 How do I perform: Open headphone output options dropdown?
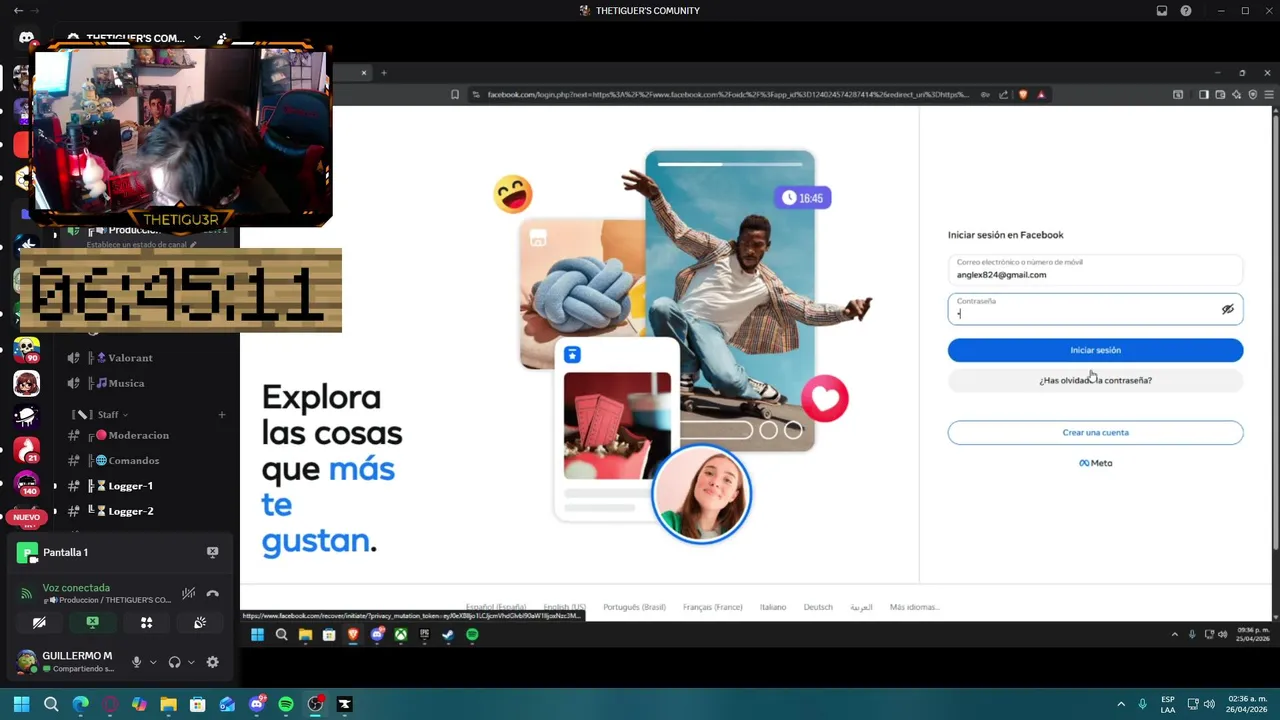pos(191,662)
